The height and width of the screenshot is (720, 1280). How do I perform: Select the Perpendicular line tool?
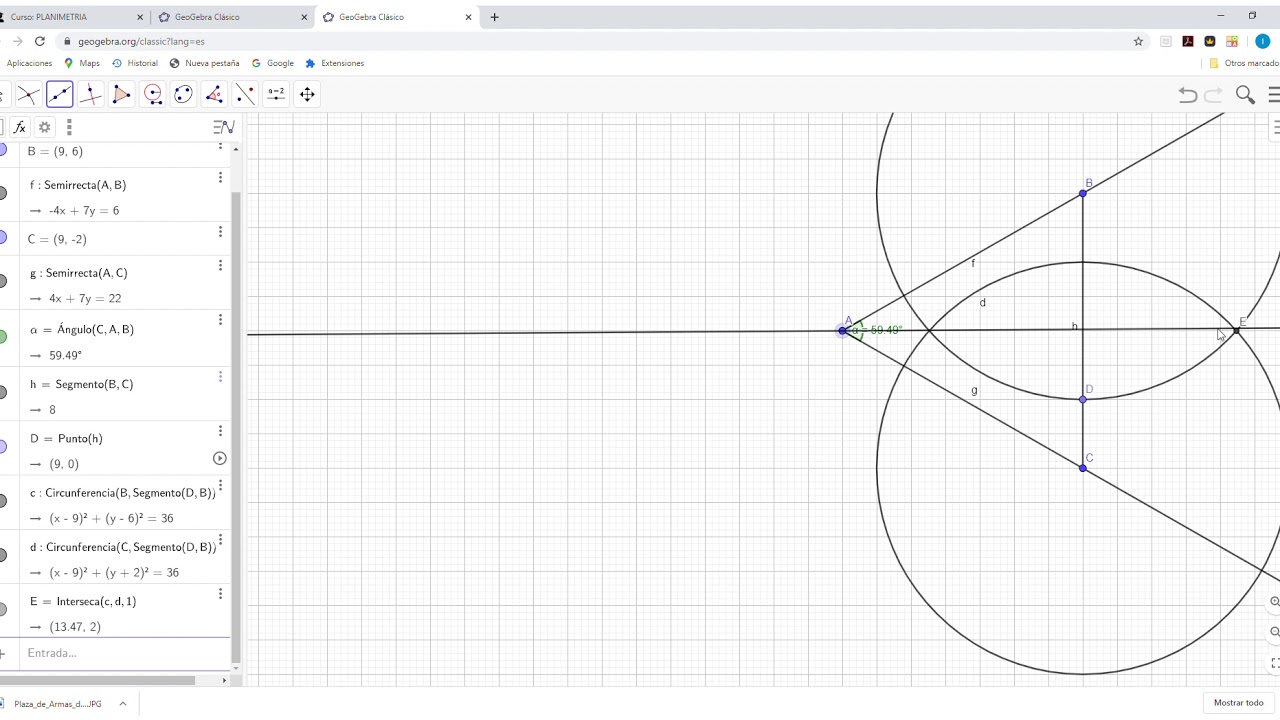click(x=90, y=94)
